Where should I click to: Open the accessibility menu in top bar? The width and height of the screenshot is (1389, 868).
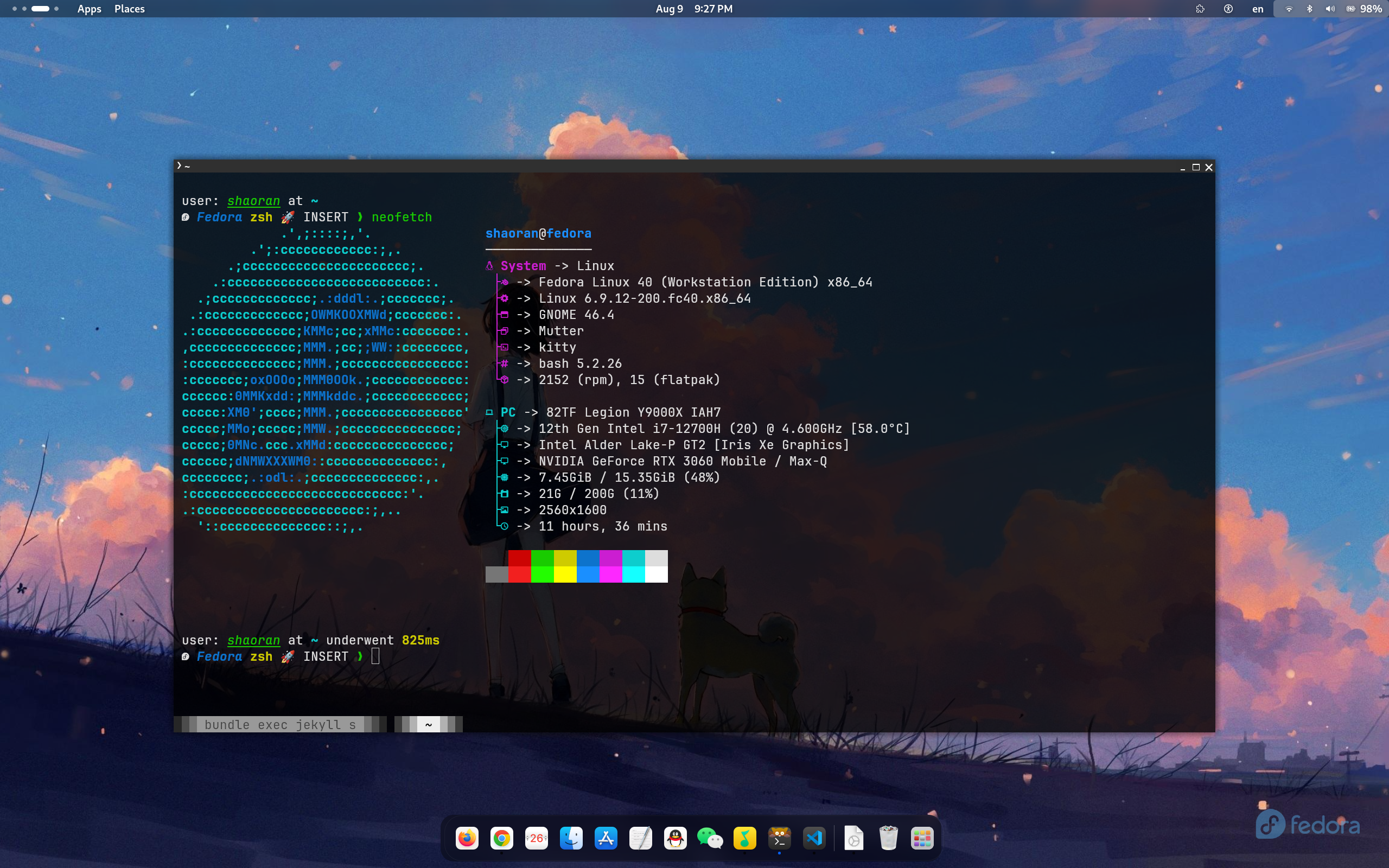(1228, 9)
